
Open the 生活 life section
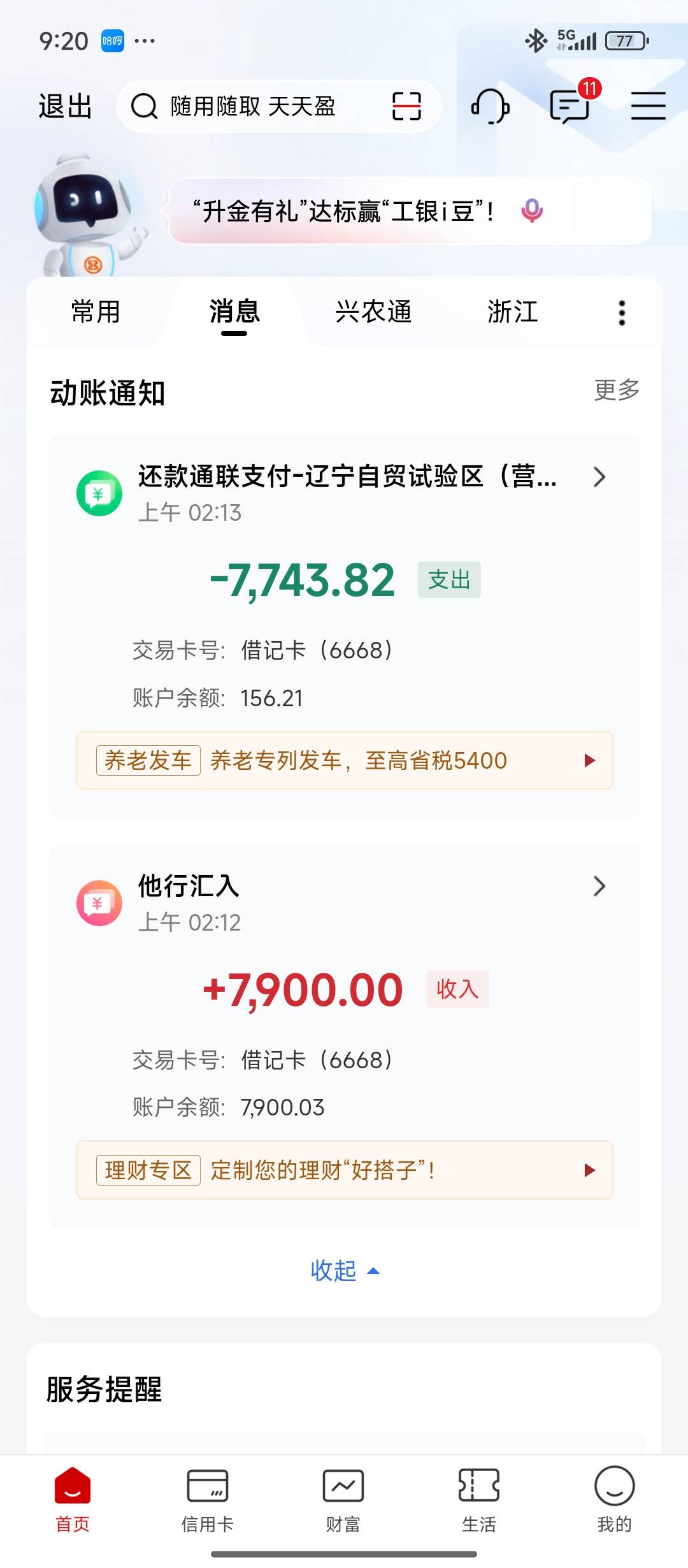(x=479, y=1498)
